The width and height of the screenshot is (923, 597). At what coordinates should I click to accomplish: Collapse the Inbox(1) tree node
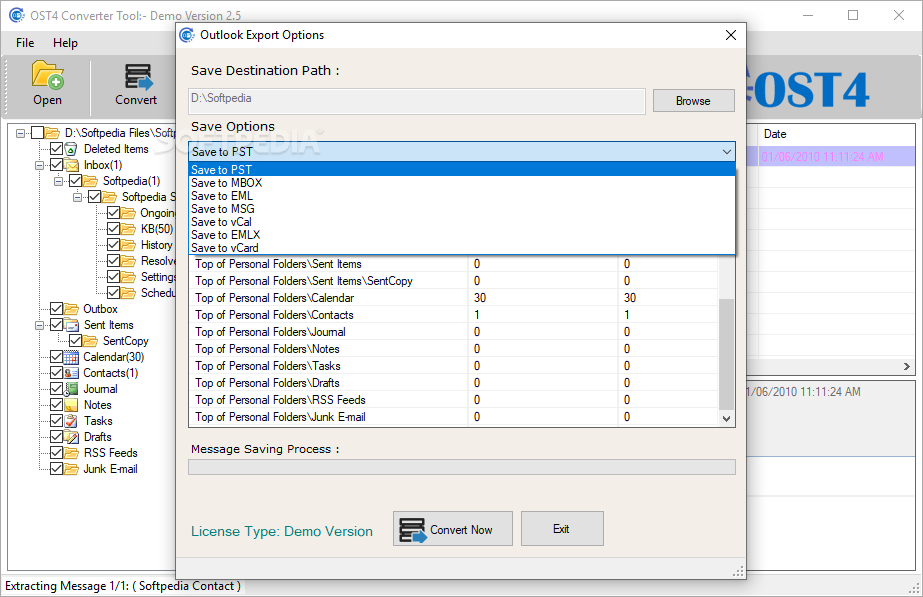point(39,165)
